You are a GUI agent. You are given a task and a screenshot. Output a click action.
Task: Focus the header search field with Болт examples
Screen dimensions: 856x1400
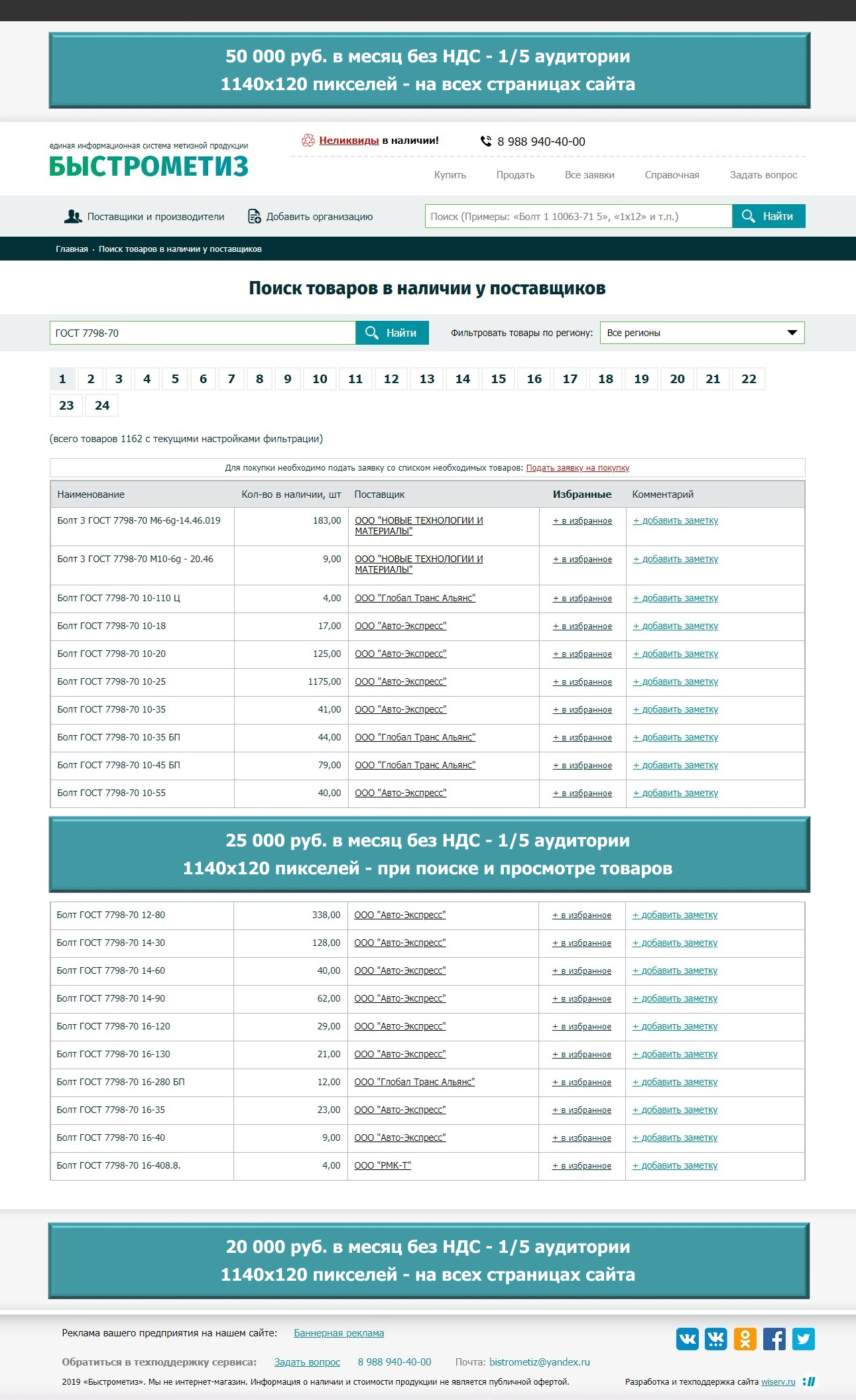click(578, 216)
